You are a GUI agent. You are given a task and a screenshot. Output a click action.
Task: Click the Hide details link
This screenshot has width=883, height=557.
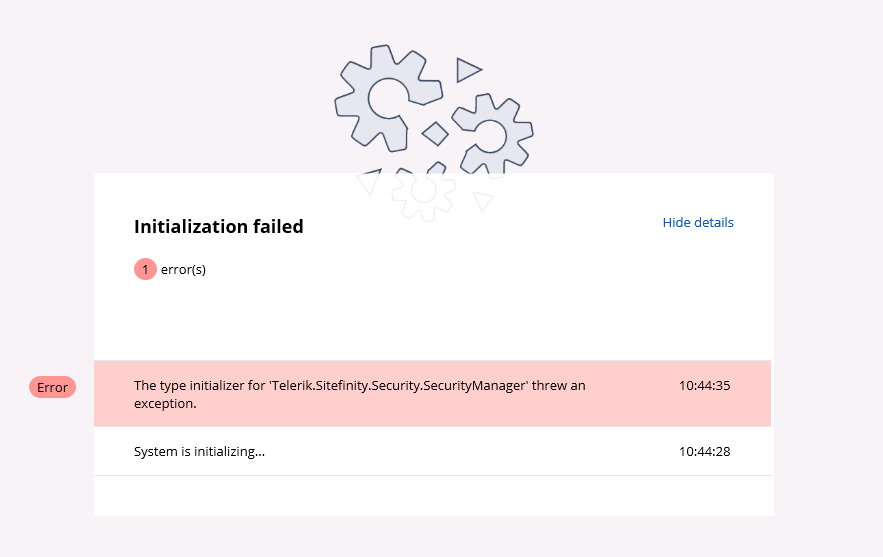coord(698,222)
